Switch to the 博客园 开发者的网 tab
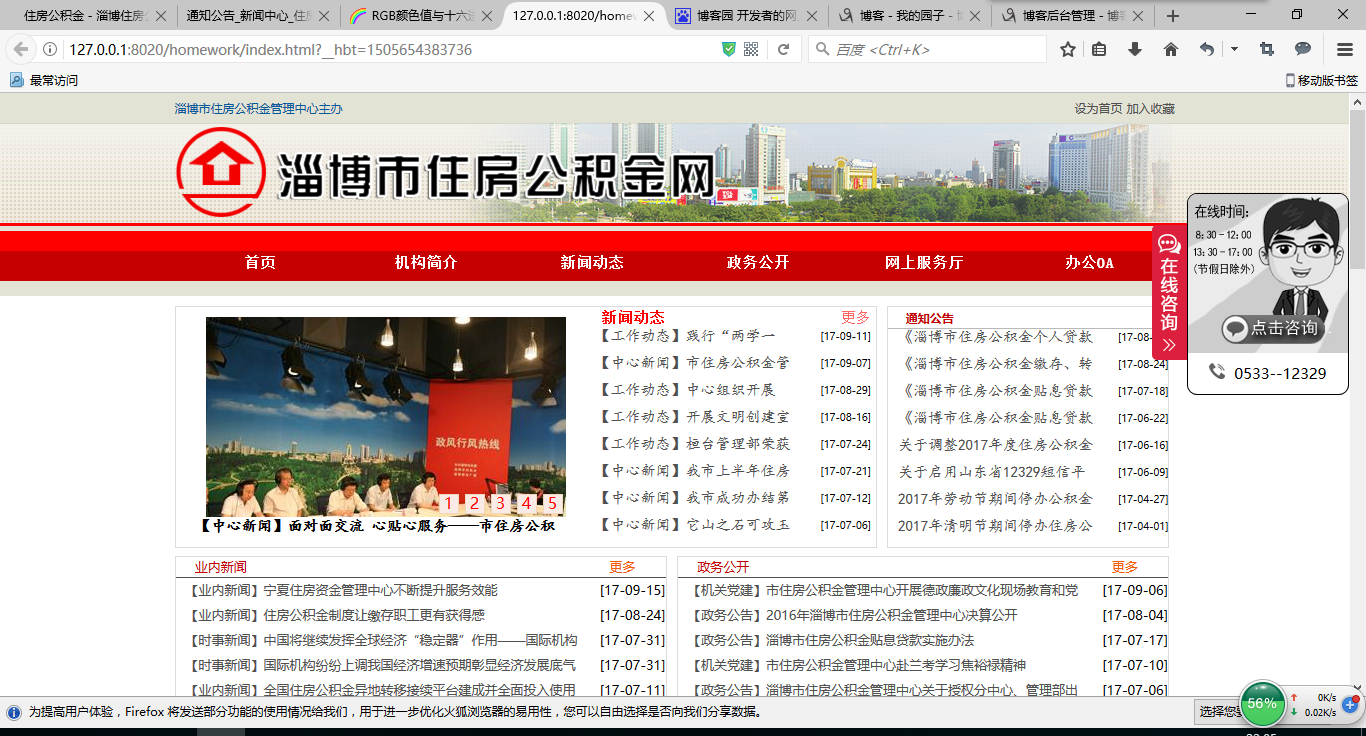Image resolution: width=1366 pixels, height=736 pixels. (747, 16)
